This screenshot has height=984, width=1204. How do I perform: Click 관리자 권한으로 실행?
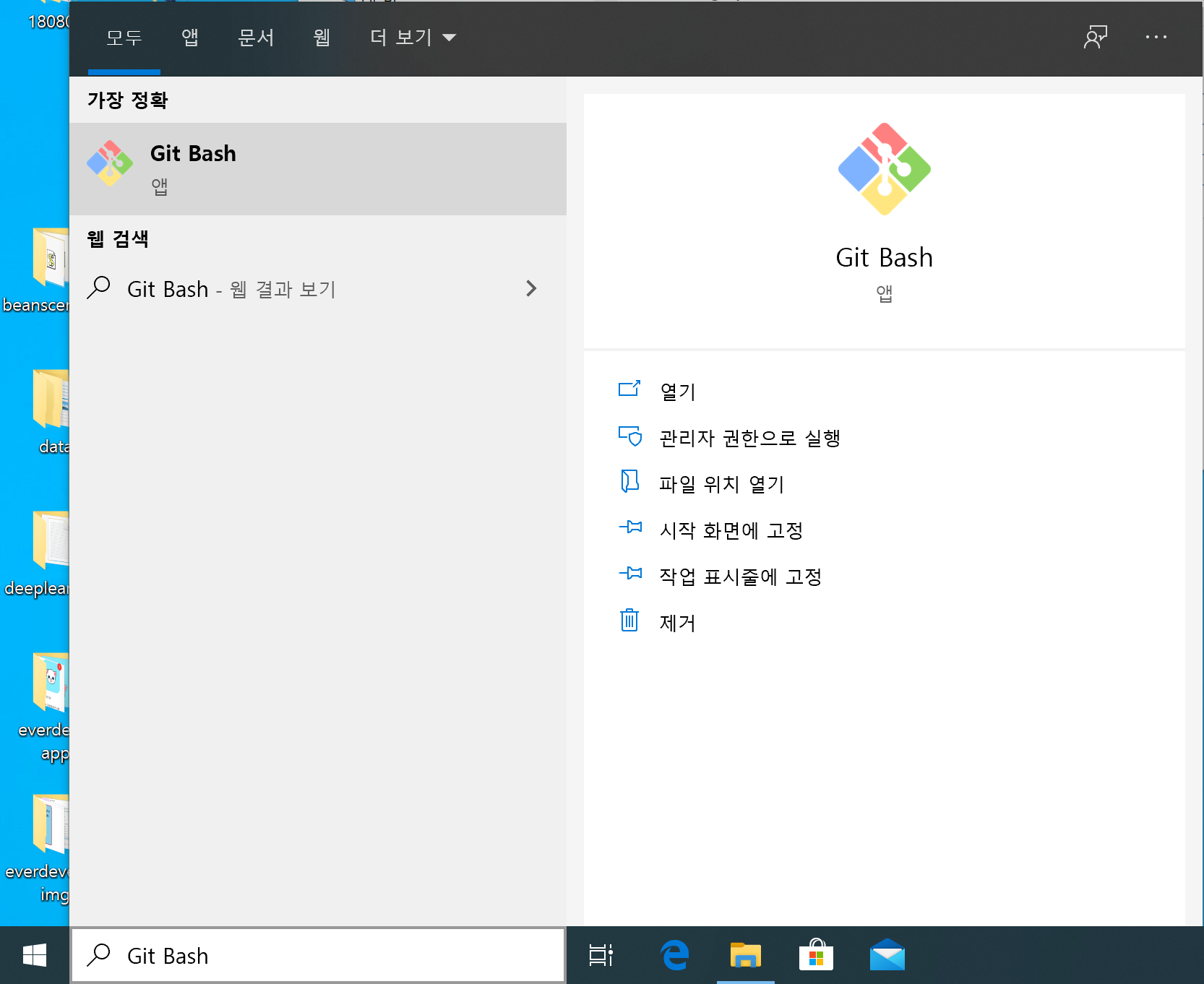click(x=750, y=437)
